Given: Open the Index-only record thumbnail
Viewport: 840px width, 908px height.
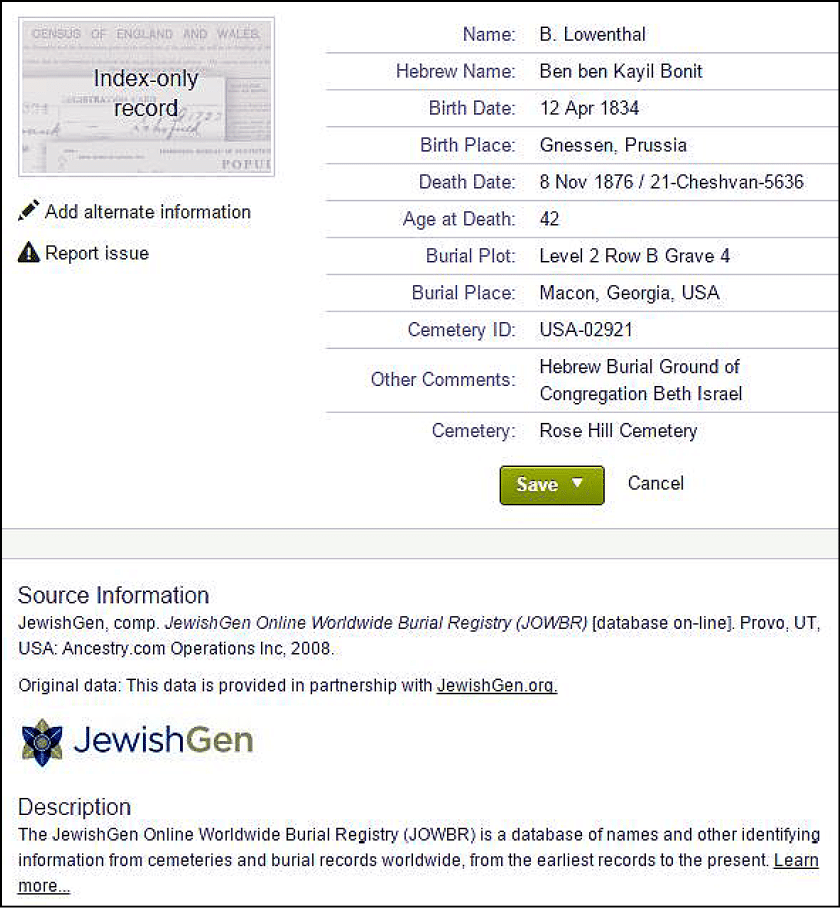Looking at the screenshot, I should (146, 96).
